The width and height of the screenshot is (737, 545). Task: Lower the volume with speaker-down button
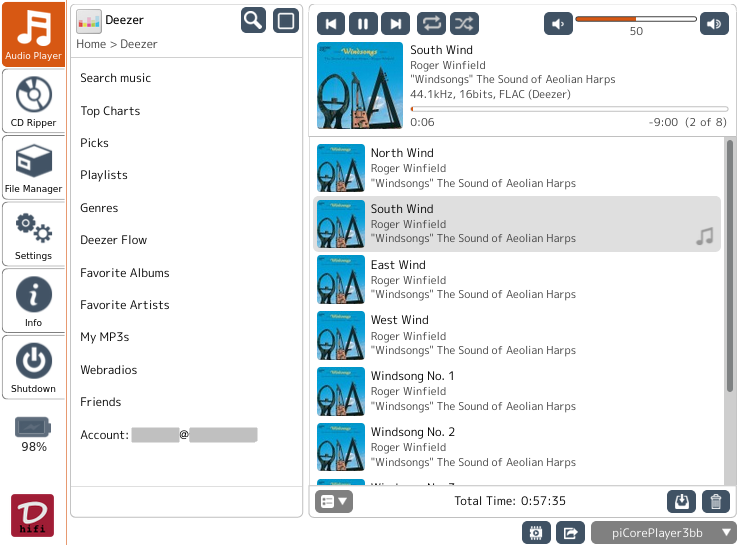pyautogui.click(x=558, y=23)
